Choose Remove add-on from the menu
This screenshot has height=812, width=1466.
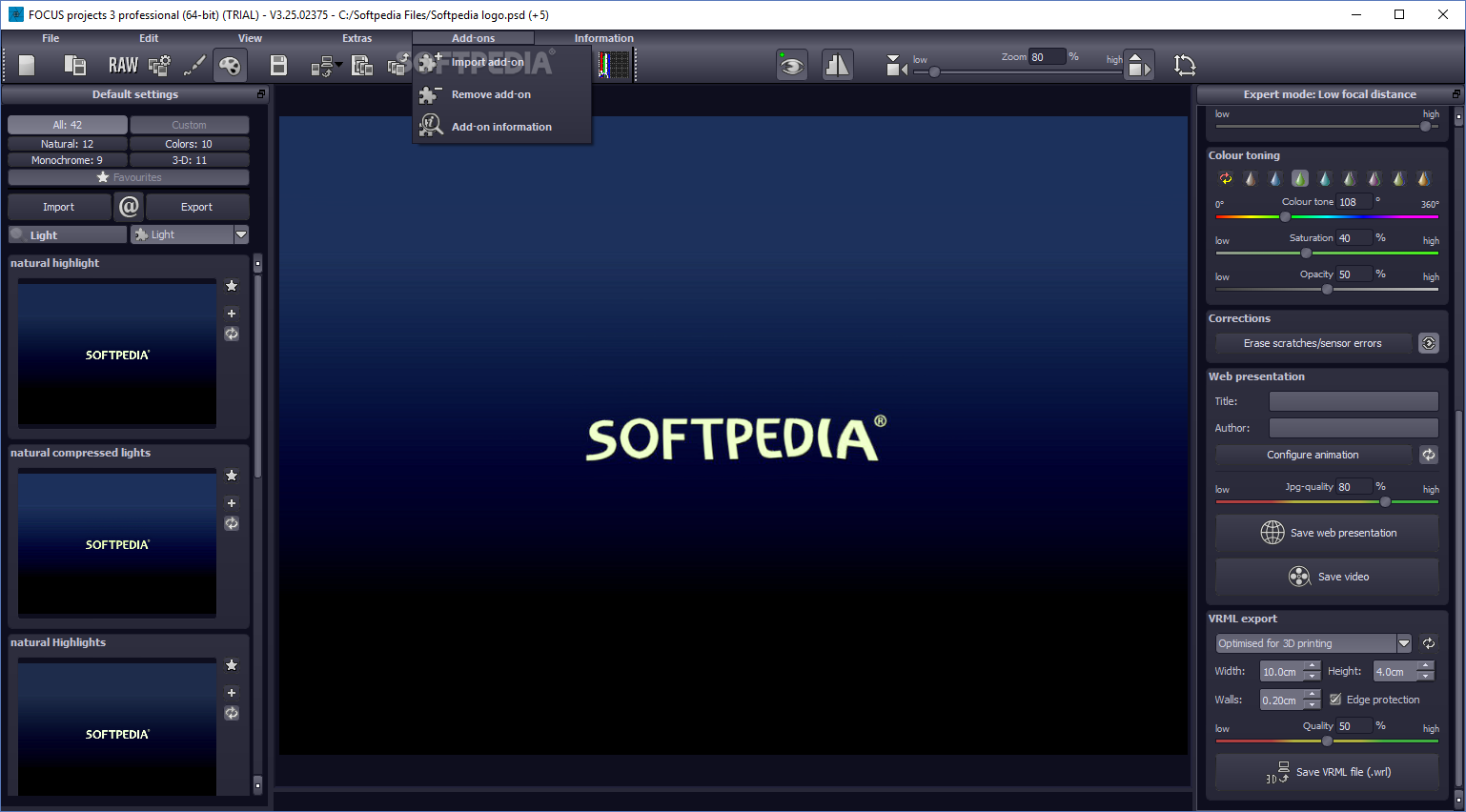pyautogui.click(x=501, y=94)
